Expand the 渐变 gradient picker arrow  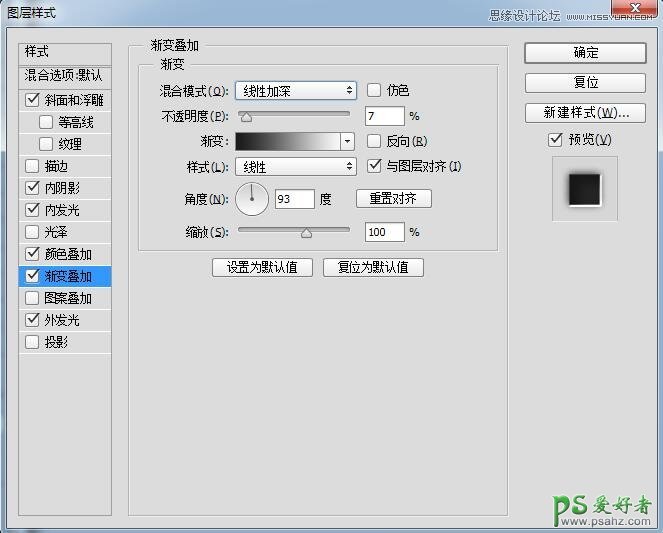click(x=348, y=141)
